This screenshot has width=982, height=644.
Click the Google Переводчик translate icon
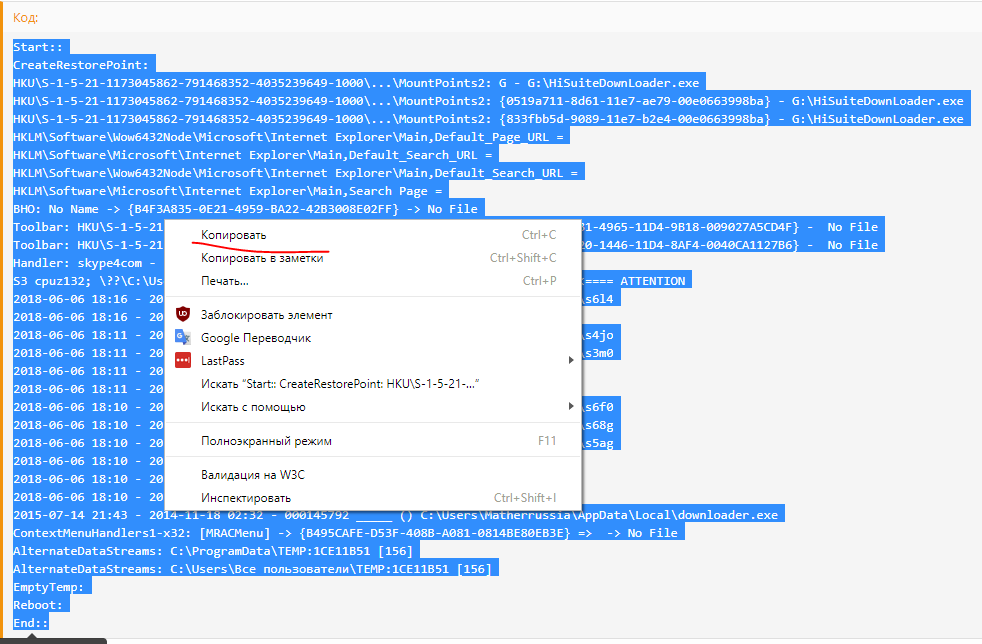183,338
